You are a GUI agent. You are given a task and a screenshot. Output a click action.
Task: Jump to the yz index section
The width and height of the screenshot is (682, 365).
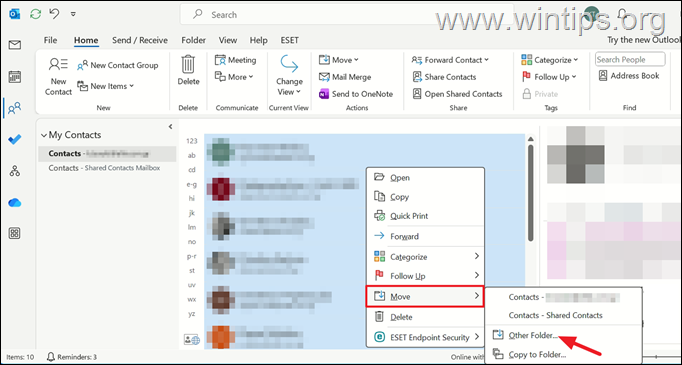pyautogui.click(x=191, y=314)
